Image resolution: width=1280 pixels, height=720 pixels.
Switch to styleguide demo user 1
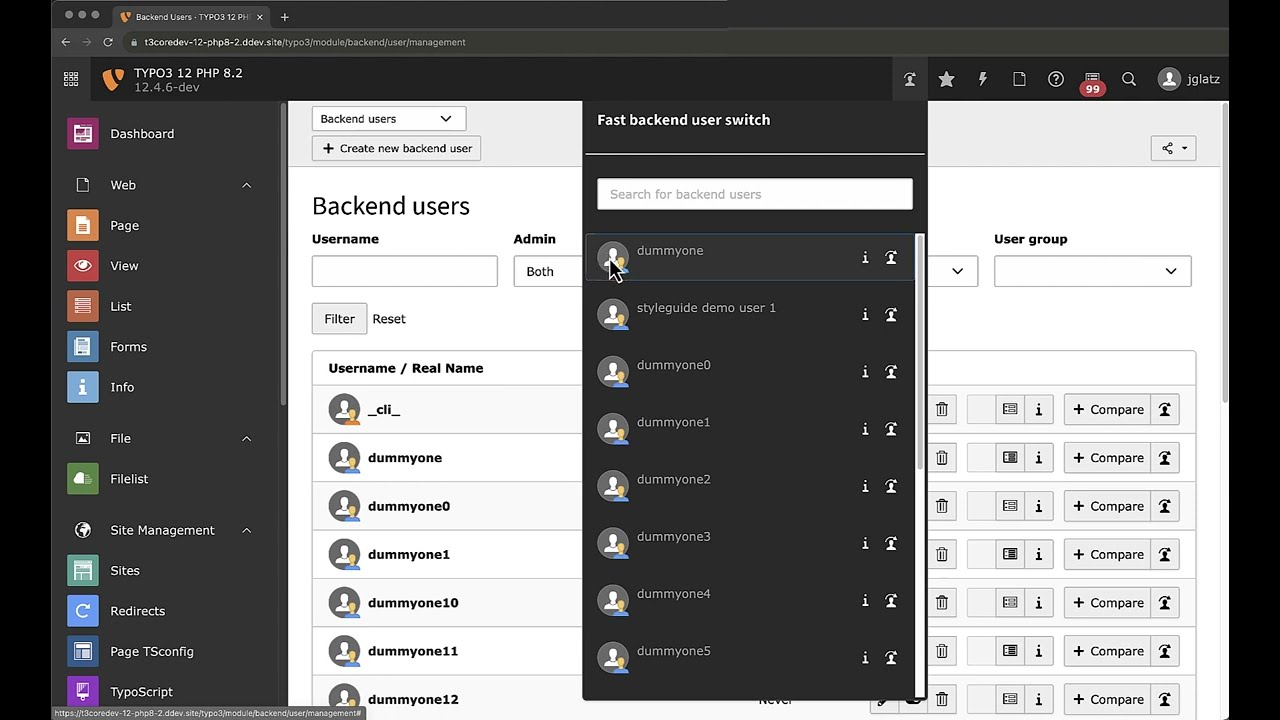click(891, 315)
